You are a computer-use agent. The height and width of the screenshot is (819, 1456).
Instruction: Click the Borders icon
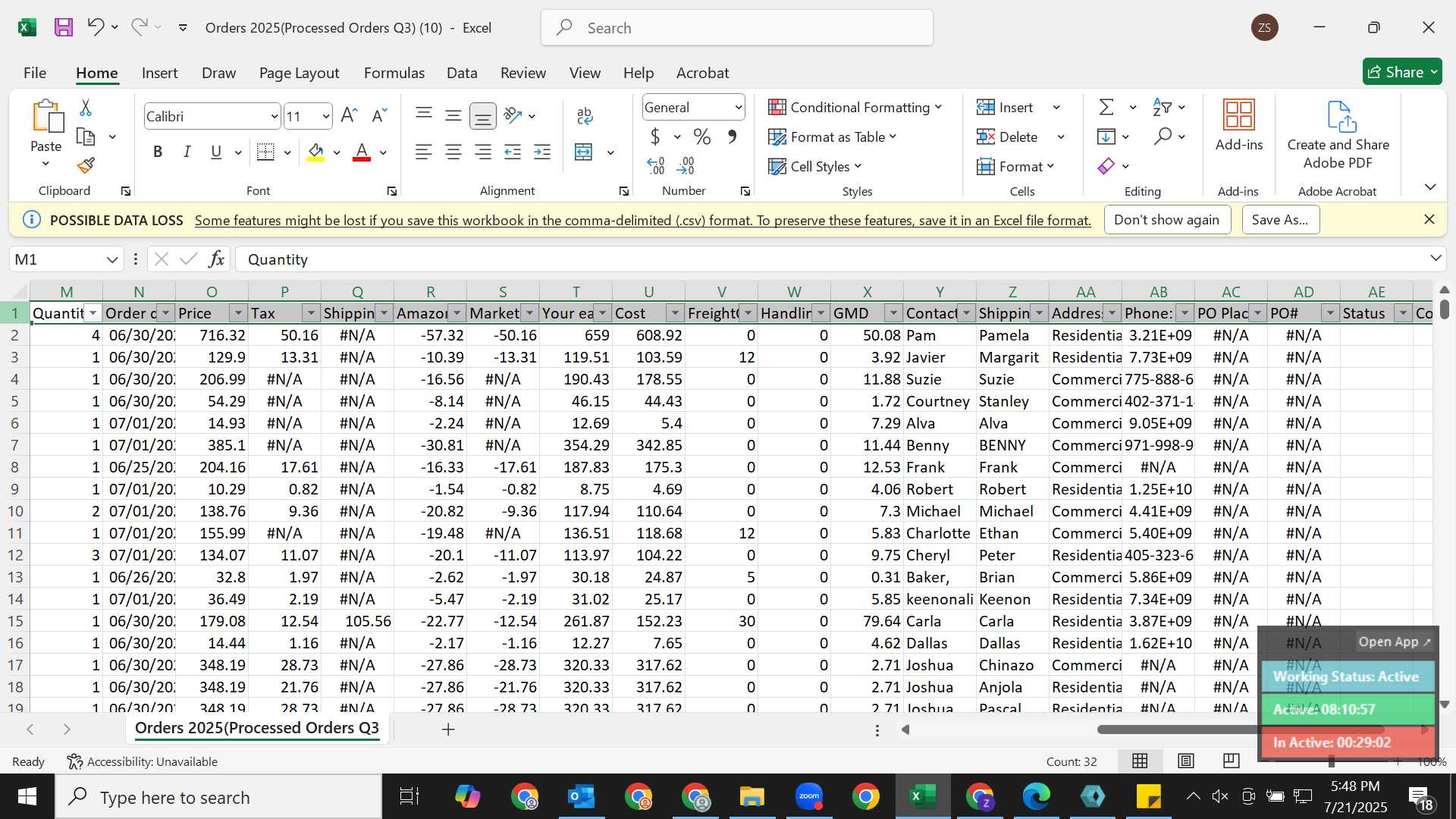[x=265, y=152]
